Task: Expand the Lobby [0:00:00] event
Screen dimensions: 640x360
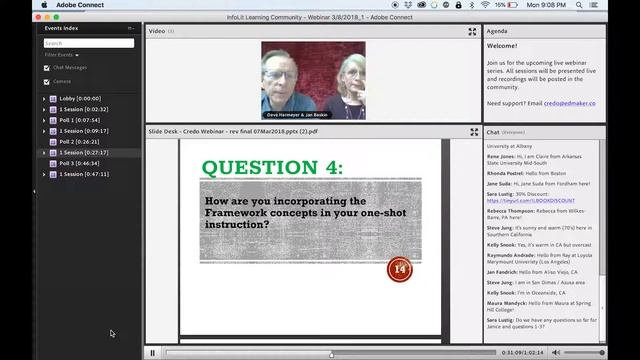Action: click(x=44, y=99)
